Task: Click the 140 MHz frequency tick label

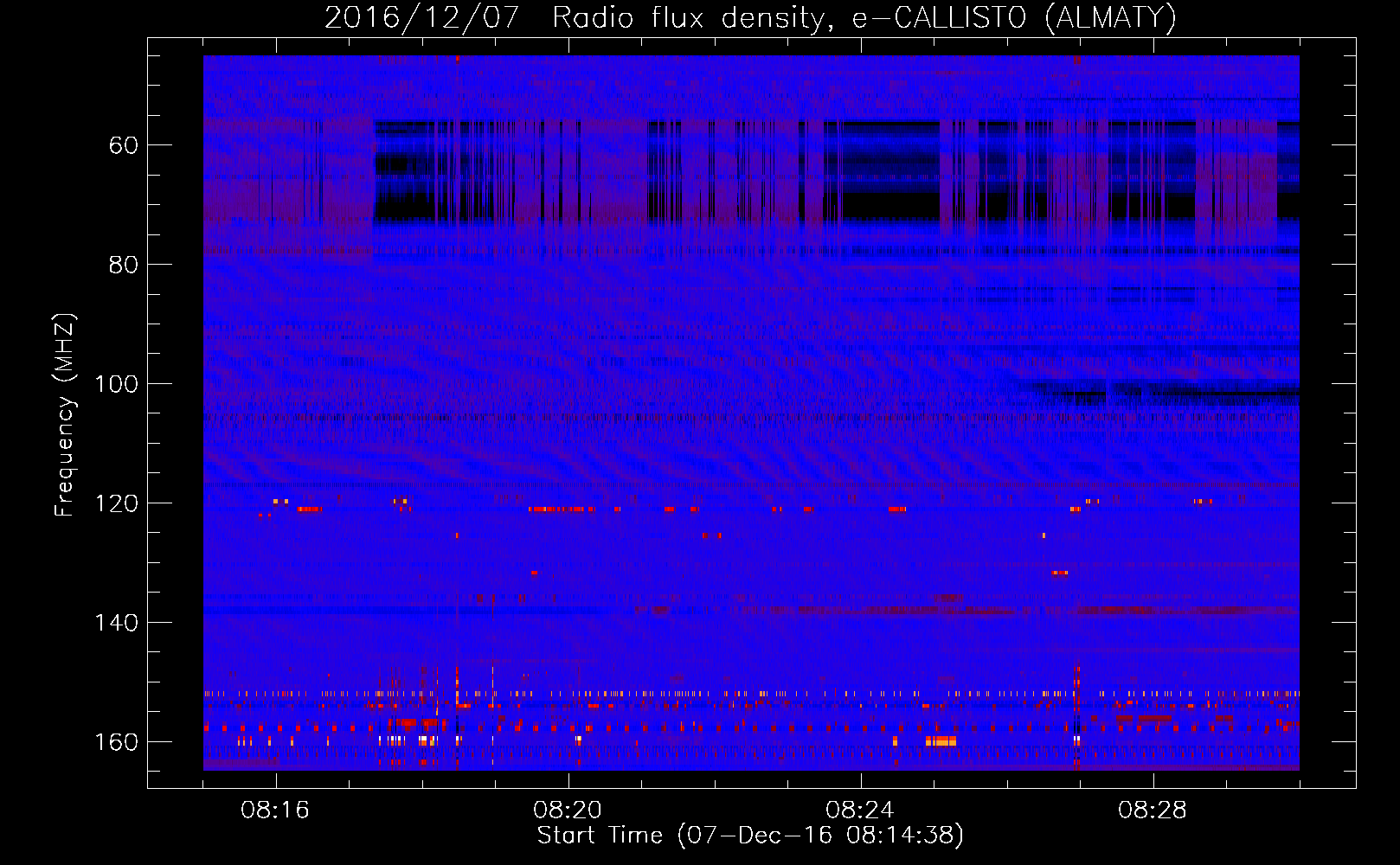Action: (x=116, y=623)
